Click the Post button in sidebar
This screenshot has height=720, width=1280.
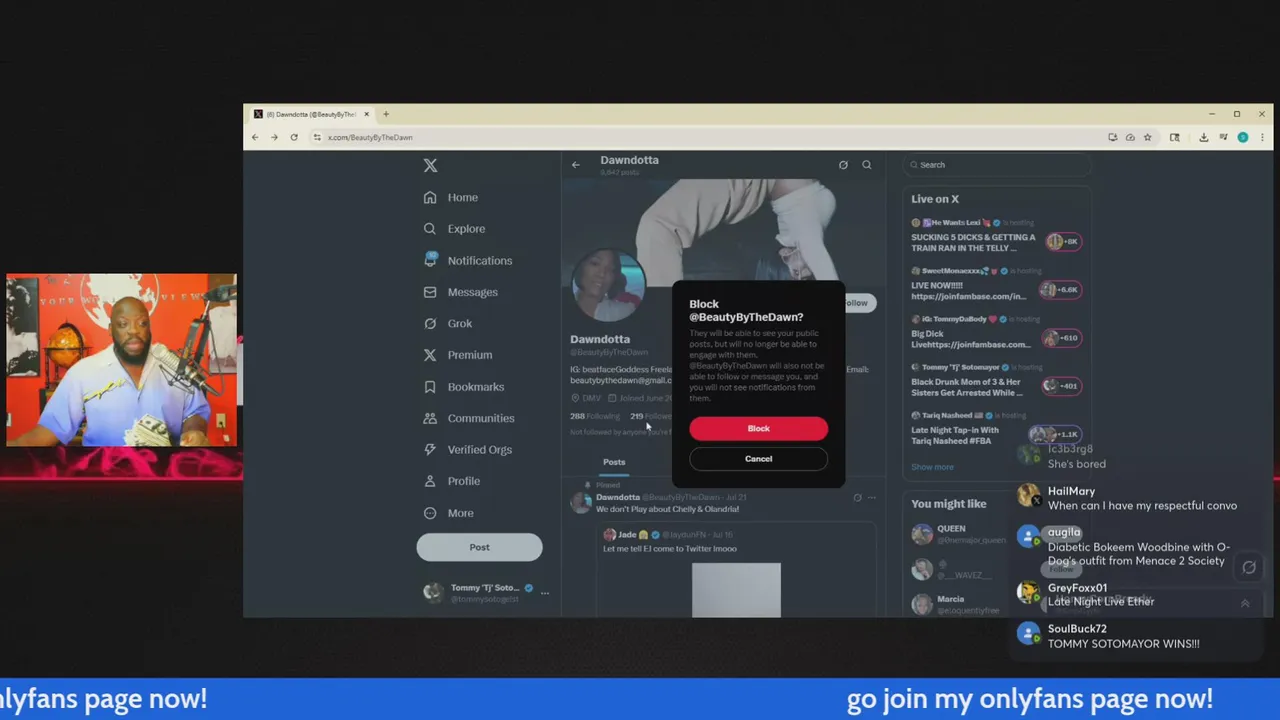[479, 547]
